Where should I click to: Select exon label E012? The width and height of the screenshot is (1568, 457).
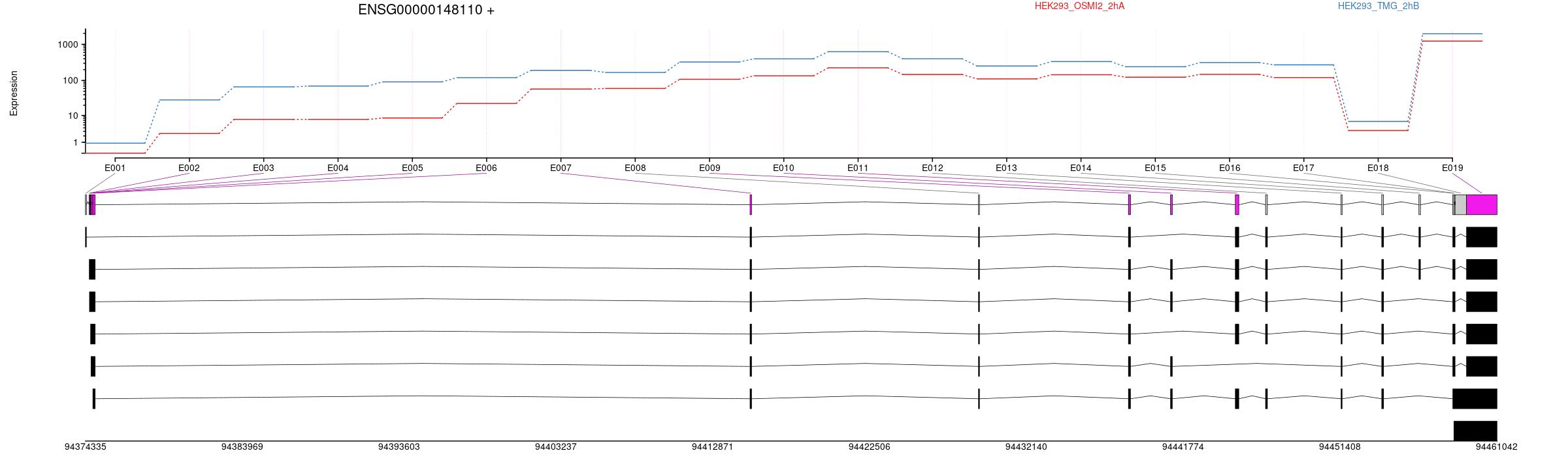[932, 168]
